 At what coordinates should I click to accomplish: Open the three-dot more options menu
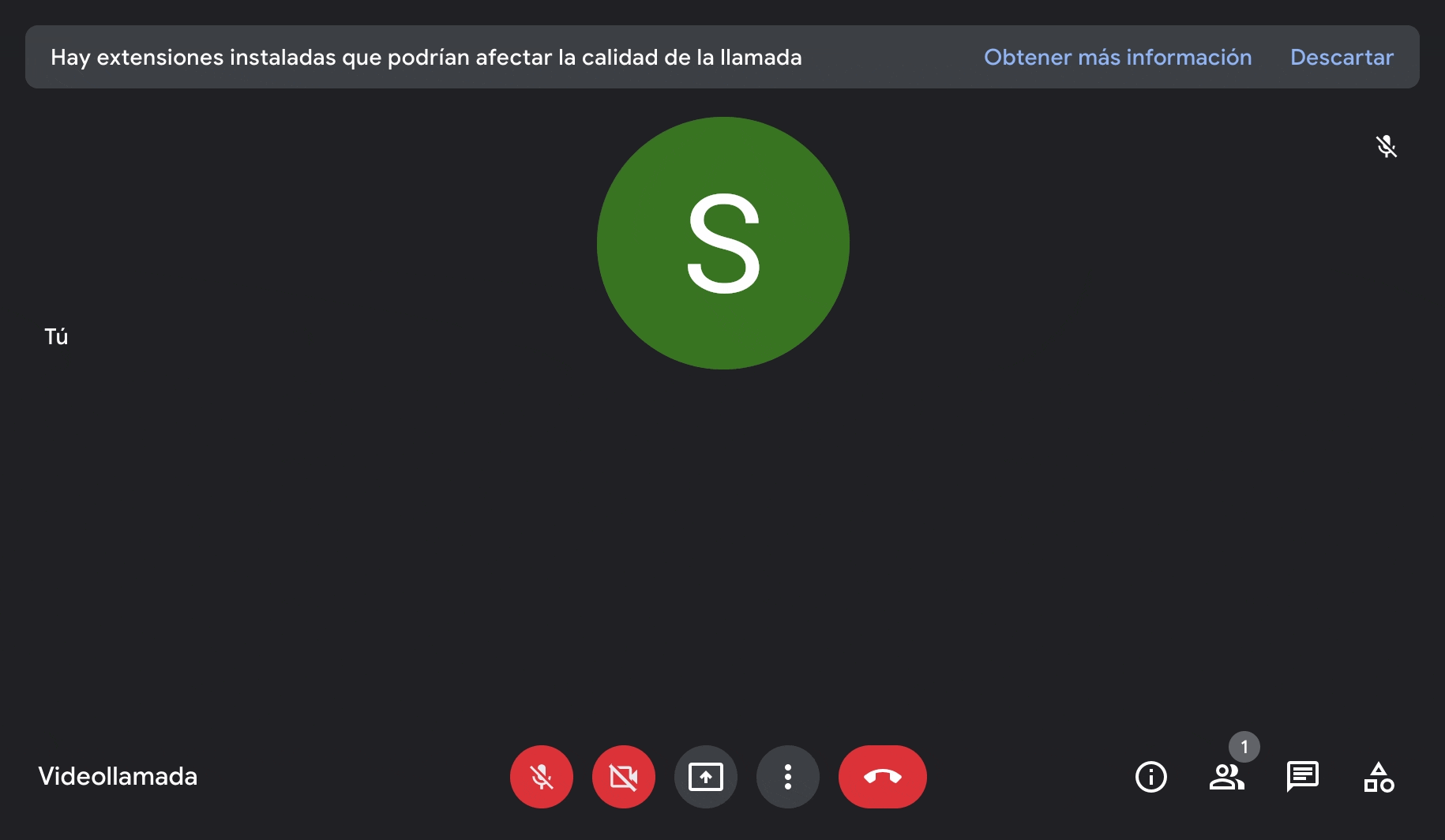tap(788, 777)
